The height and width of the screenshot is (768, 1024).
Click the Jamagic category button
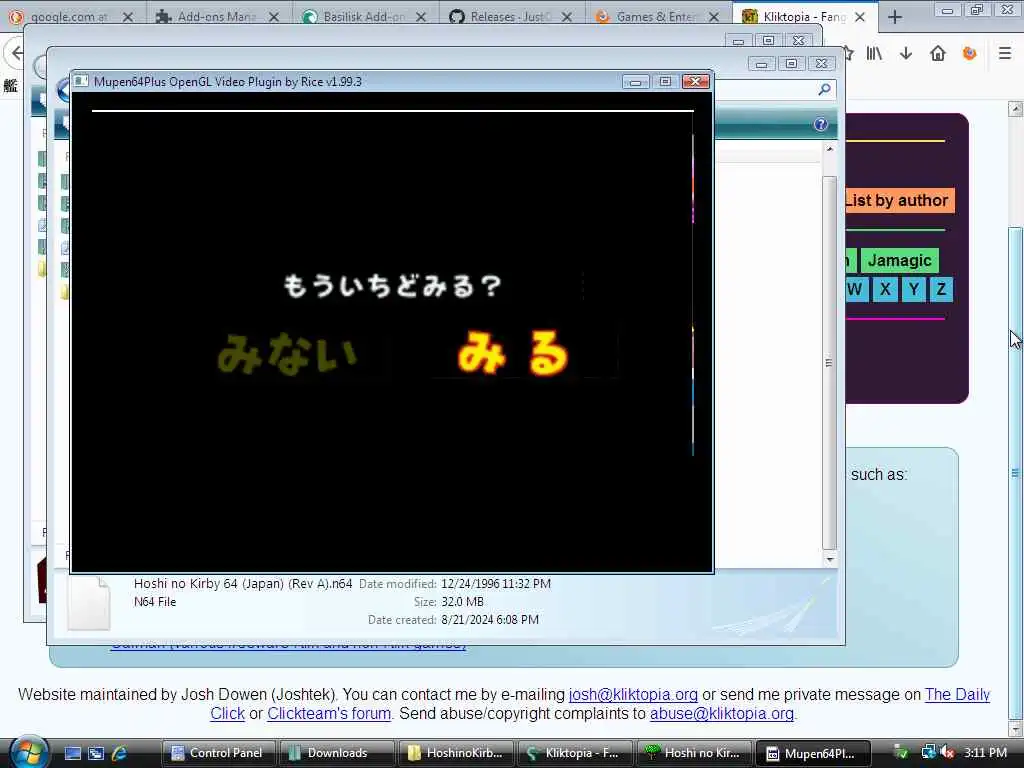click(899, 261)
